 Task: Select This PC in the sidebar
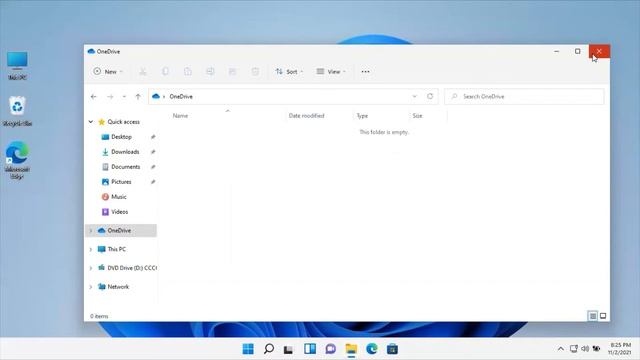(117, 249)
